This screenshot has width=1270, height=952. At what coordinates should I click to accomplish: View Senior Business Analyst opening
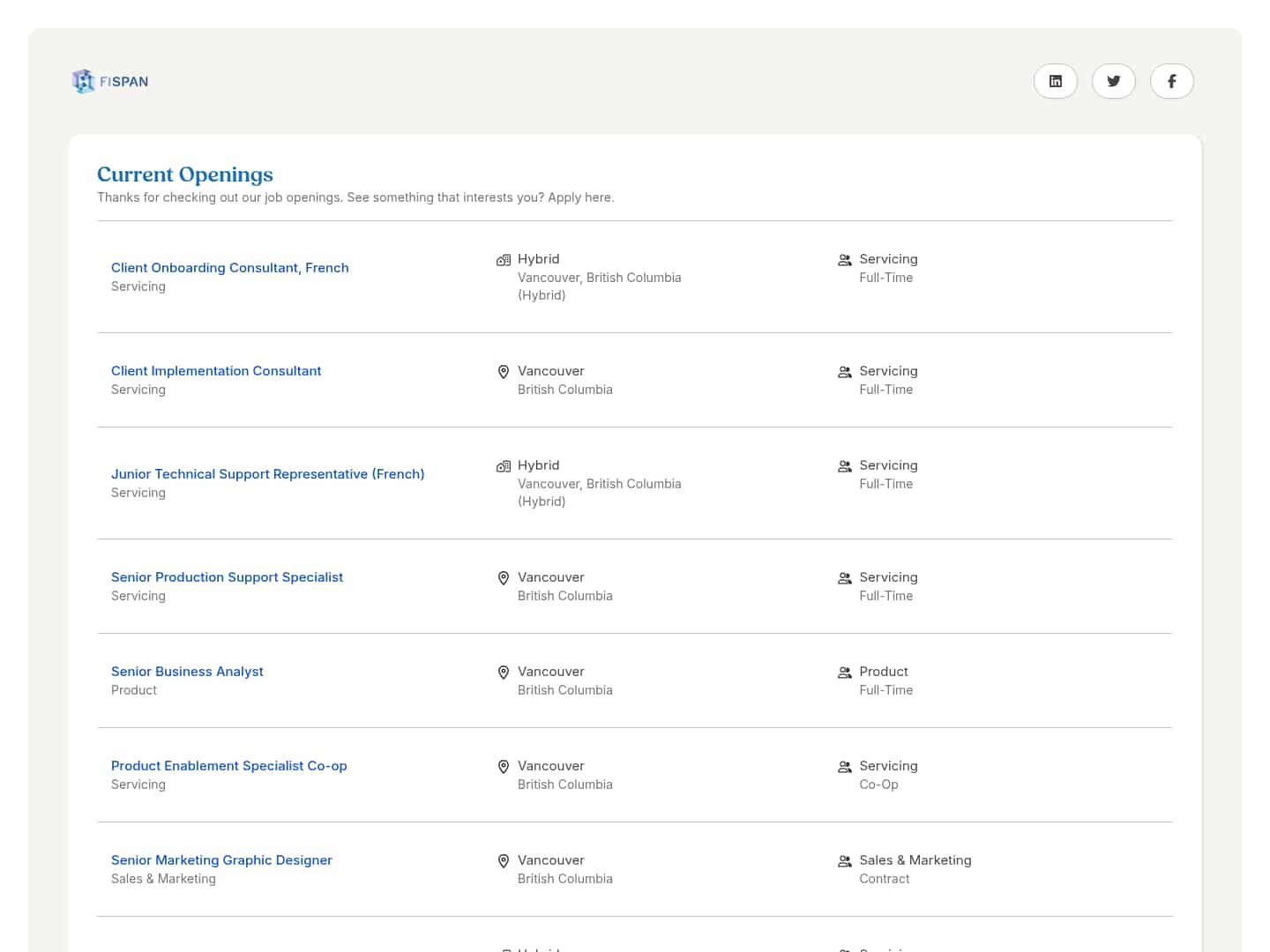click(x=187, y=672)
